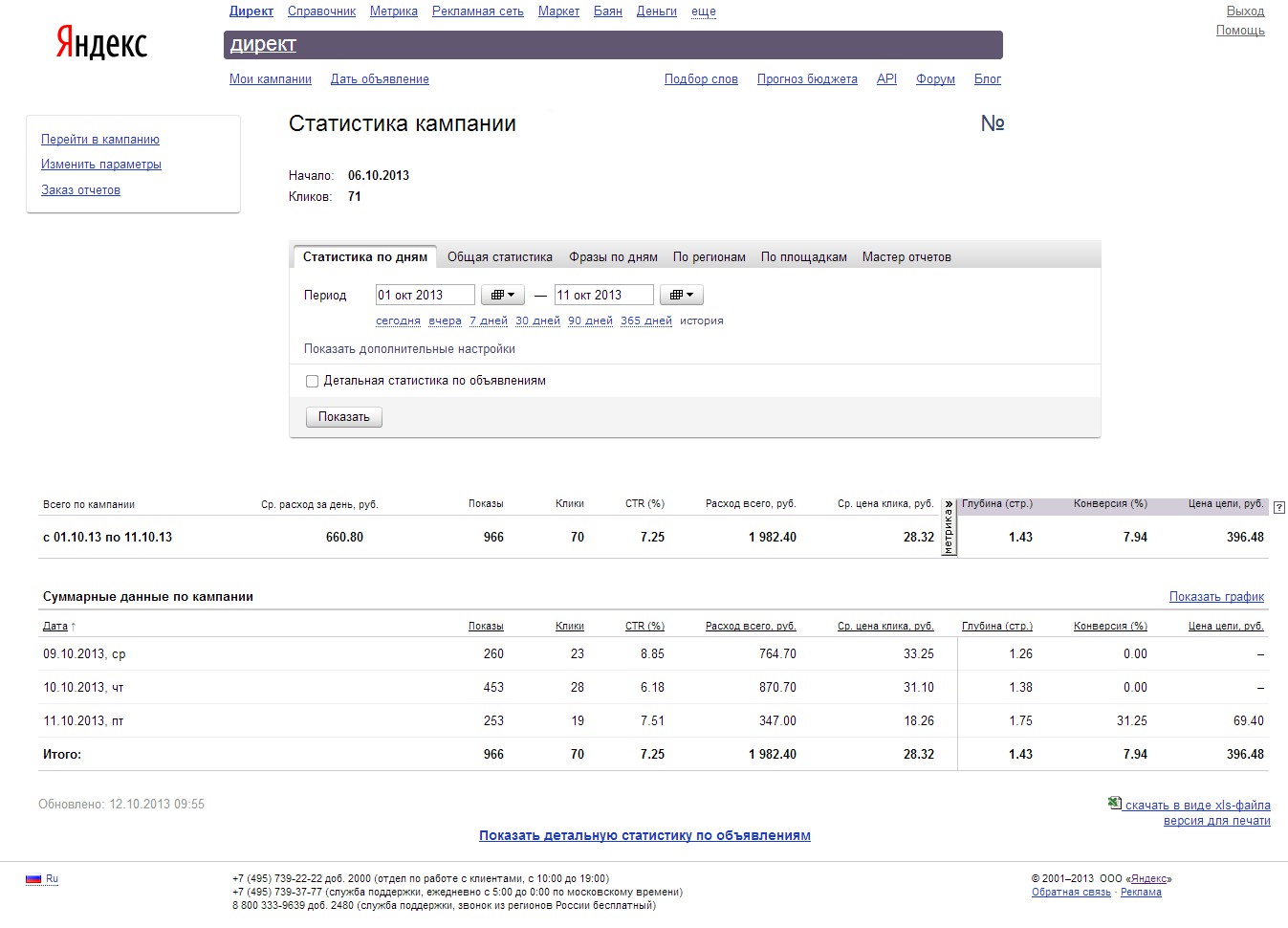Select the 90 дней period link
Screen dimensions: 1288x928
[590, 320]
